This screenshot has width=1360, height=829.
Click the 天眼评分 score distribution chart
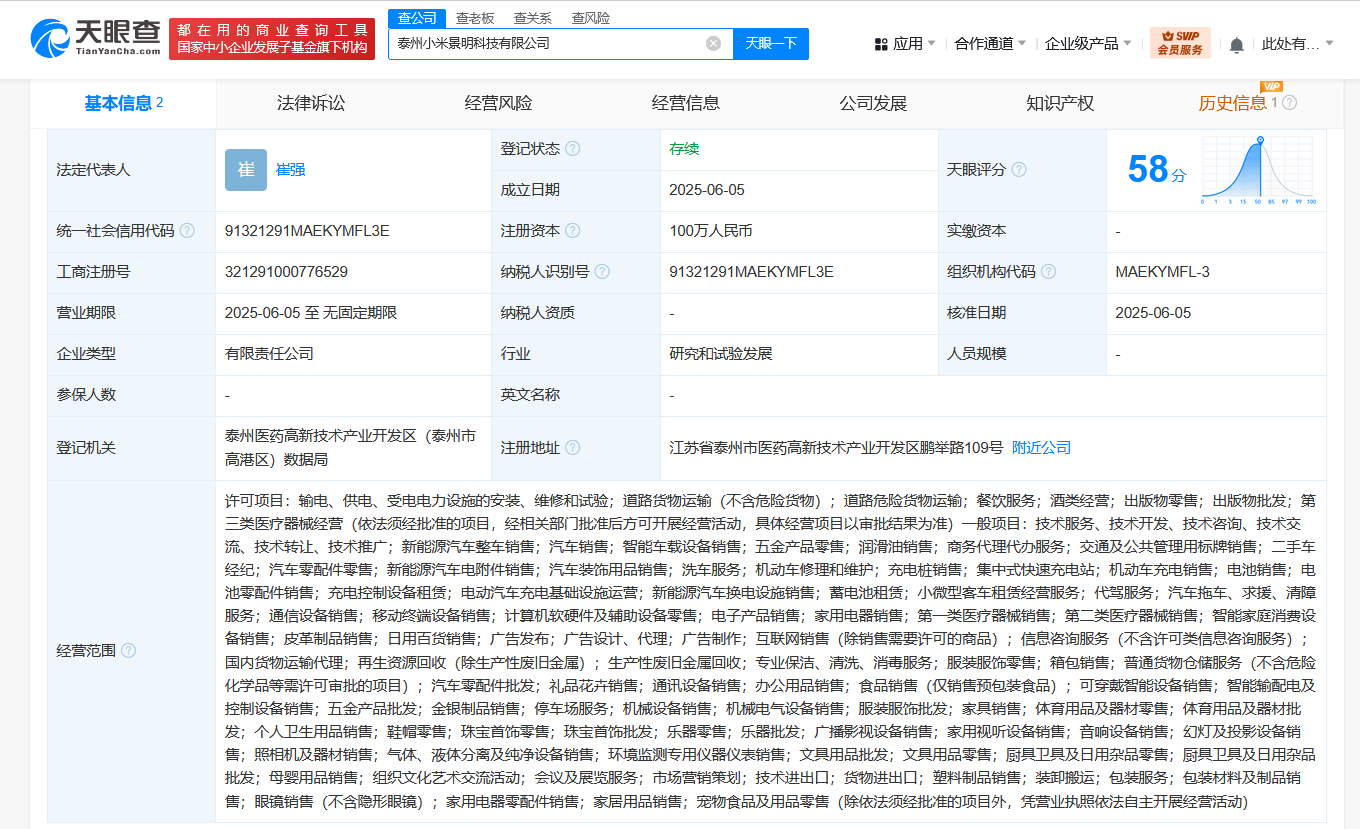1258,171
